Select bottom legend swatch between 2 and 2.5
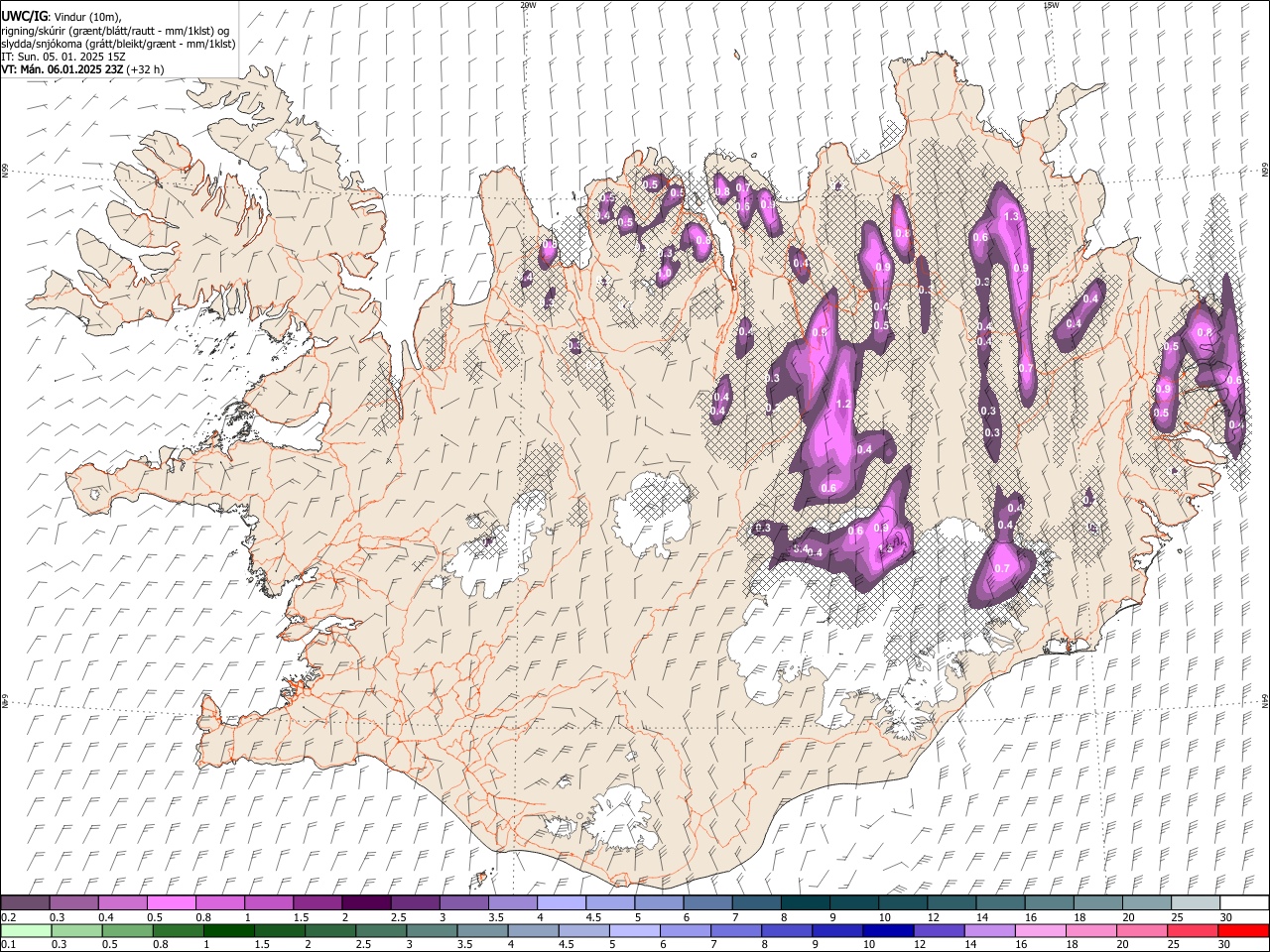1270x952 pixels. click(329, 930)
